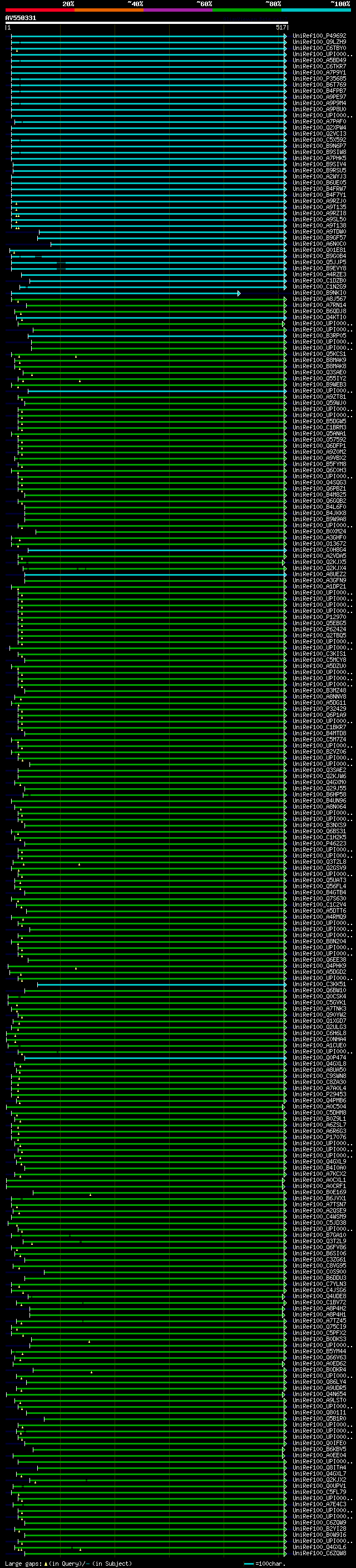Click the orange ~40% identity legend segment
The height and width of the screenshot is (1568, 356).
point(109,10)
